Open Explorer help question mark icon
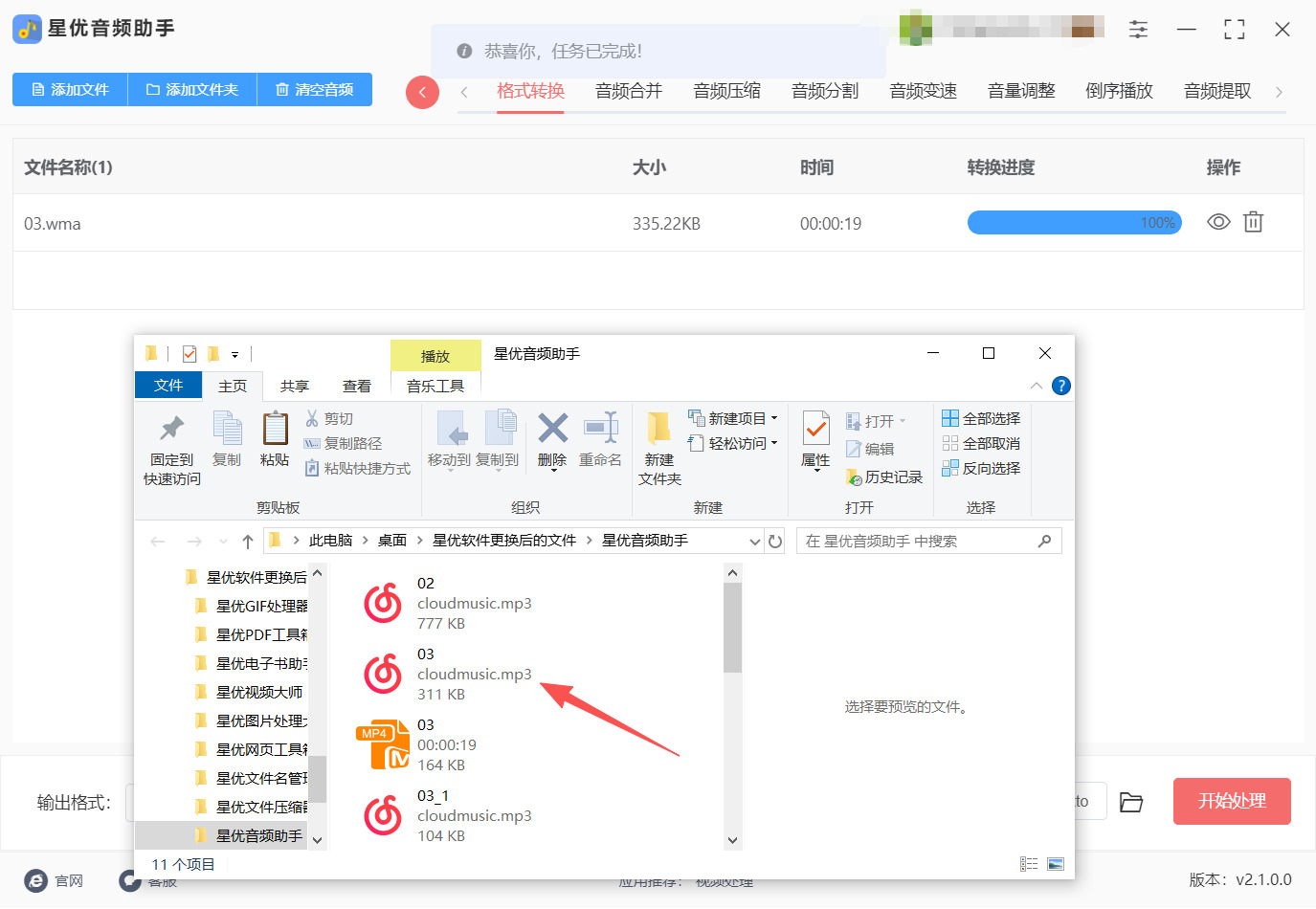 point(1060,386)
